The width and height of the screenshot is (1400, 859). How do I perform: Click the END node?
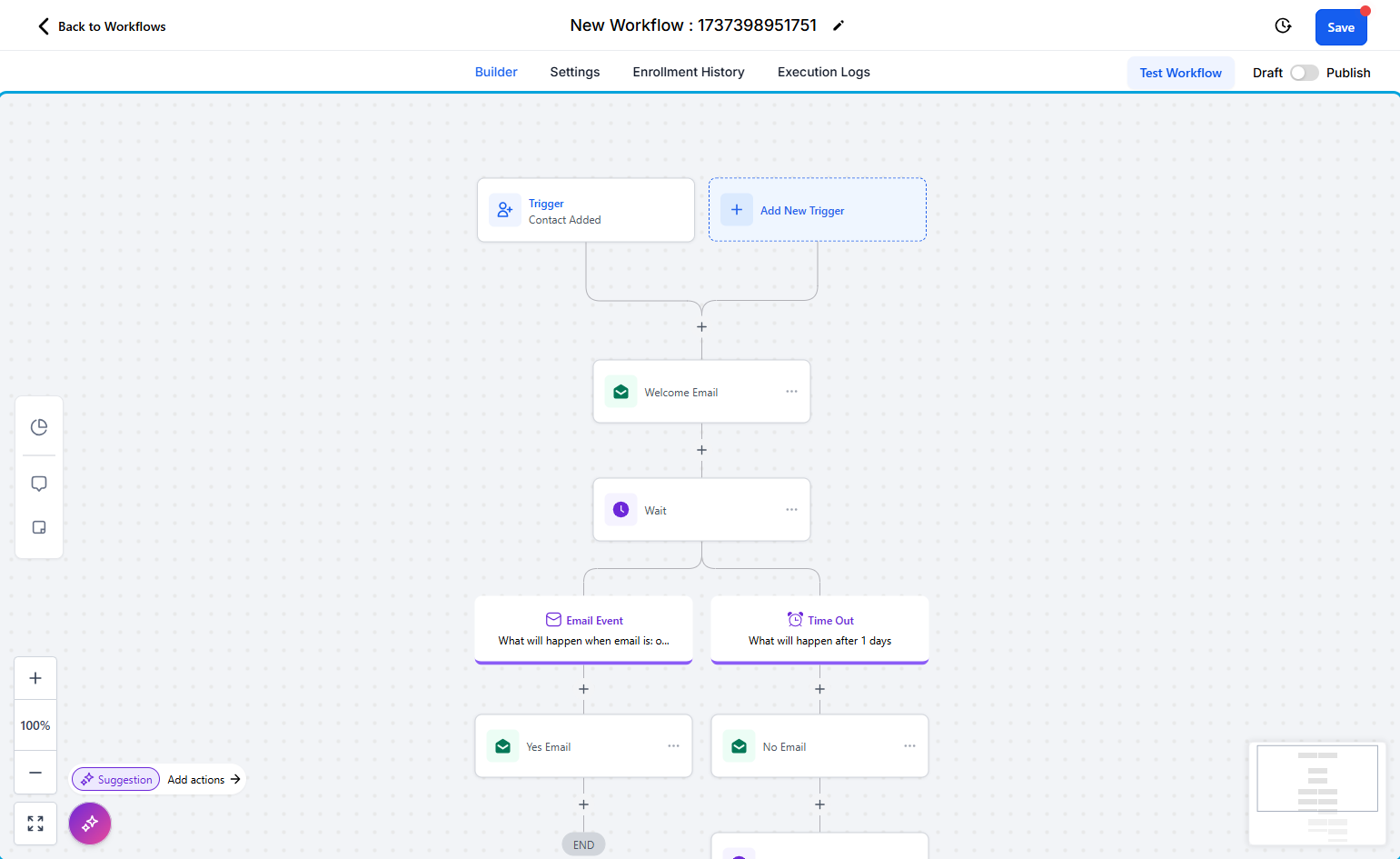coord(583,844)
